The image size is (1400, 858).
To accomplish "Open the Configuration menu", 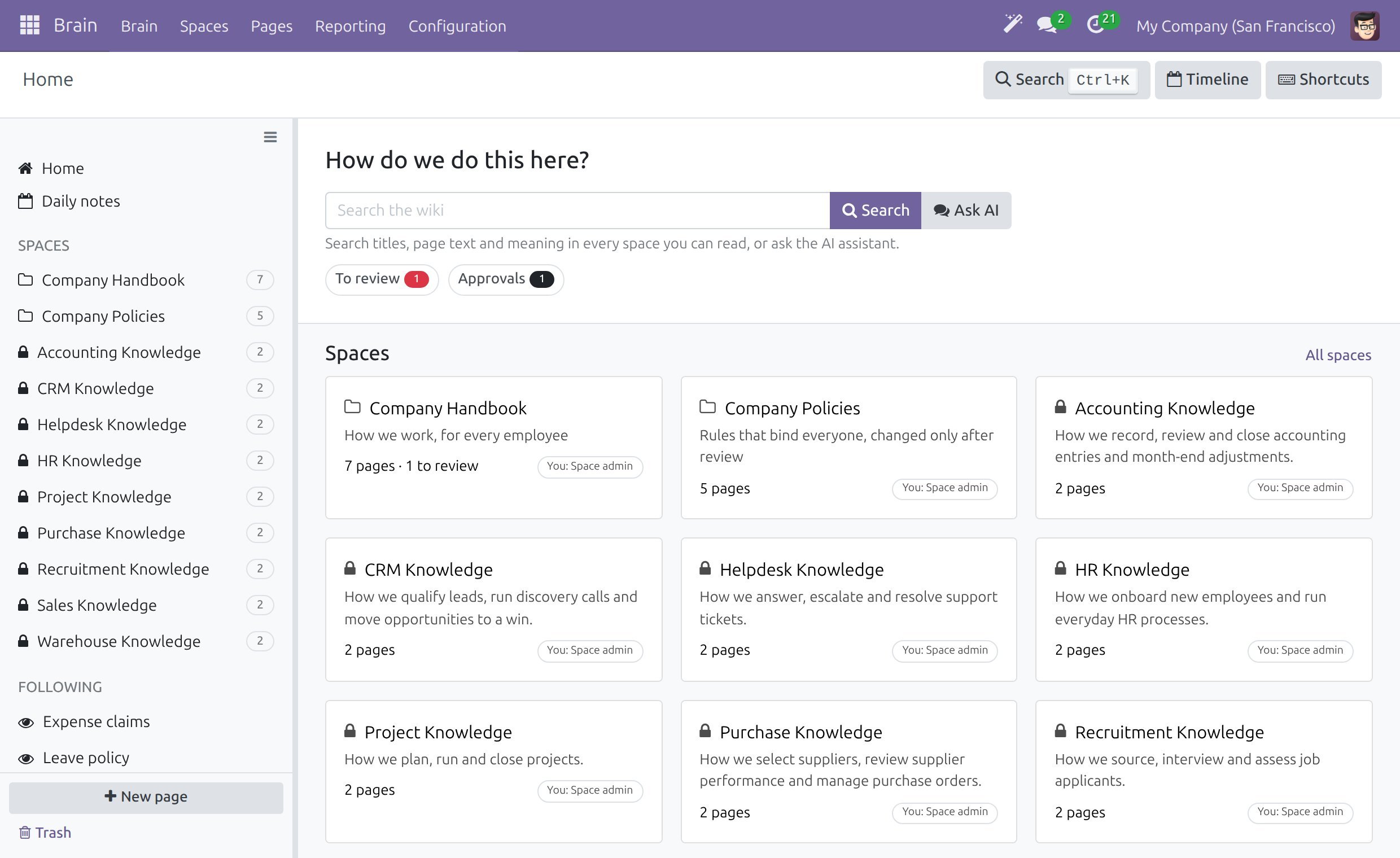I will click(x=457, y=26).
